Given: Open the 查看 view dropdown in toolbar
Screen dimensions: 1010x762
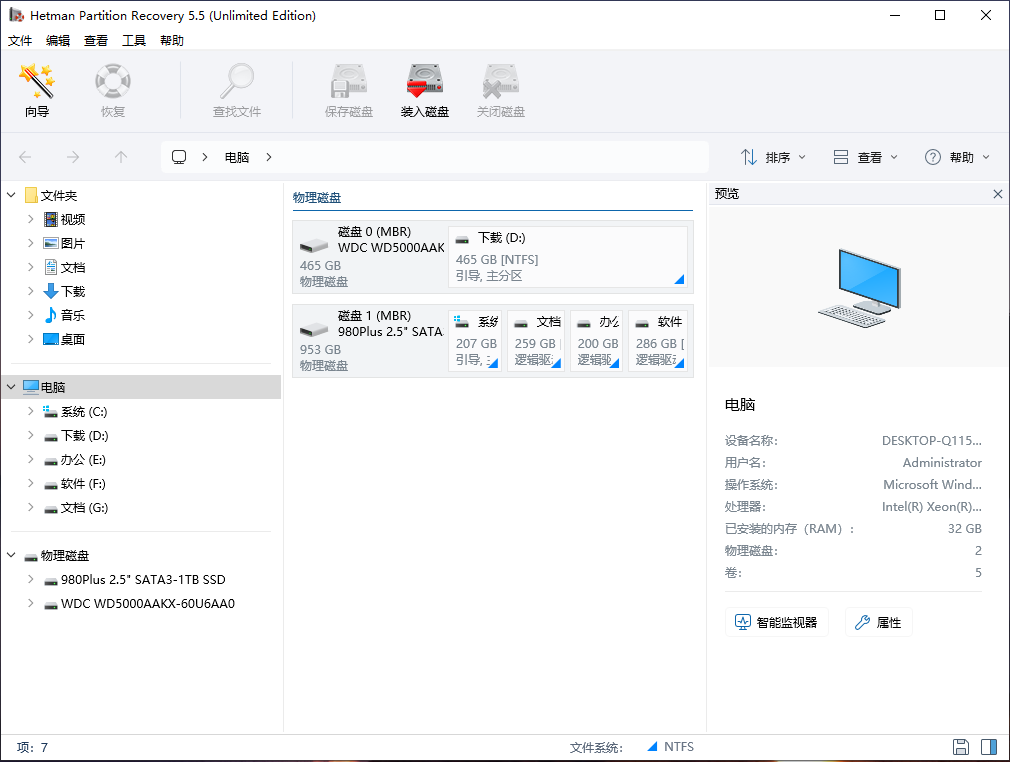Looking at the screenshot, I should click(x=865, y=157).
